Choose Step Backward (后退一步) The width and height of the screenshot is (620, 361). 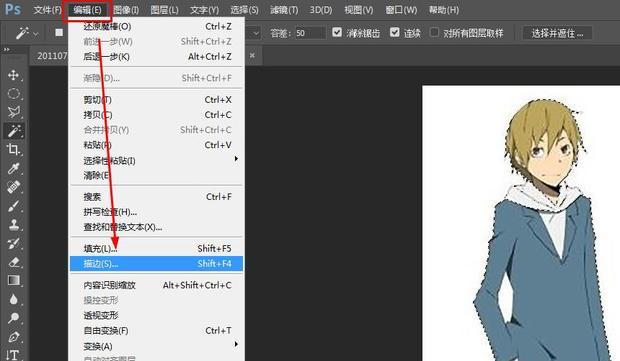157,57
